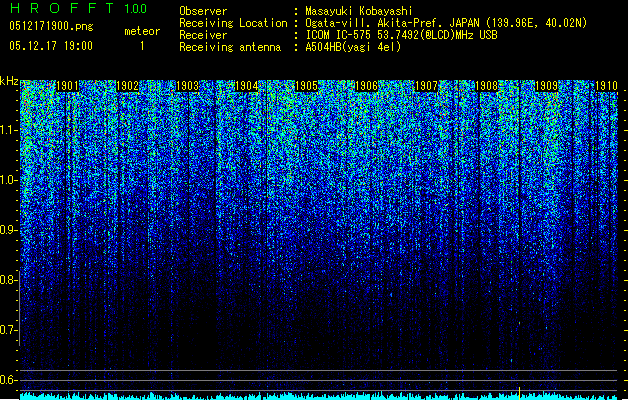629x400 pixels.
Task: Click the kHz axis unit label
Action: point(9,81)
